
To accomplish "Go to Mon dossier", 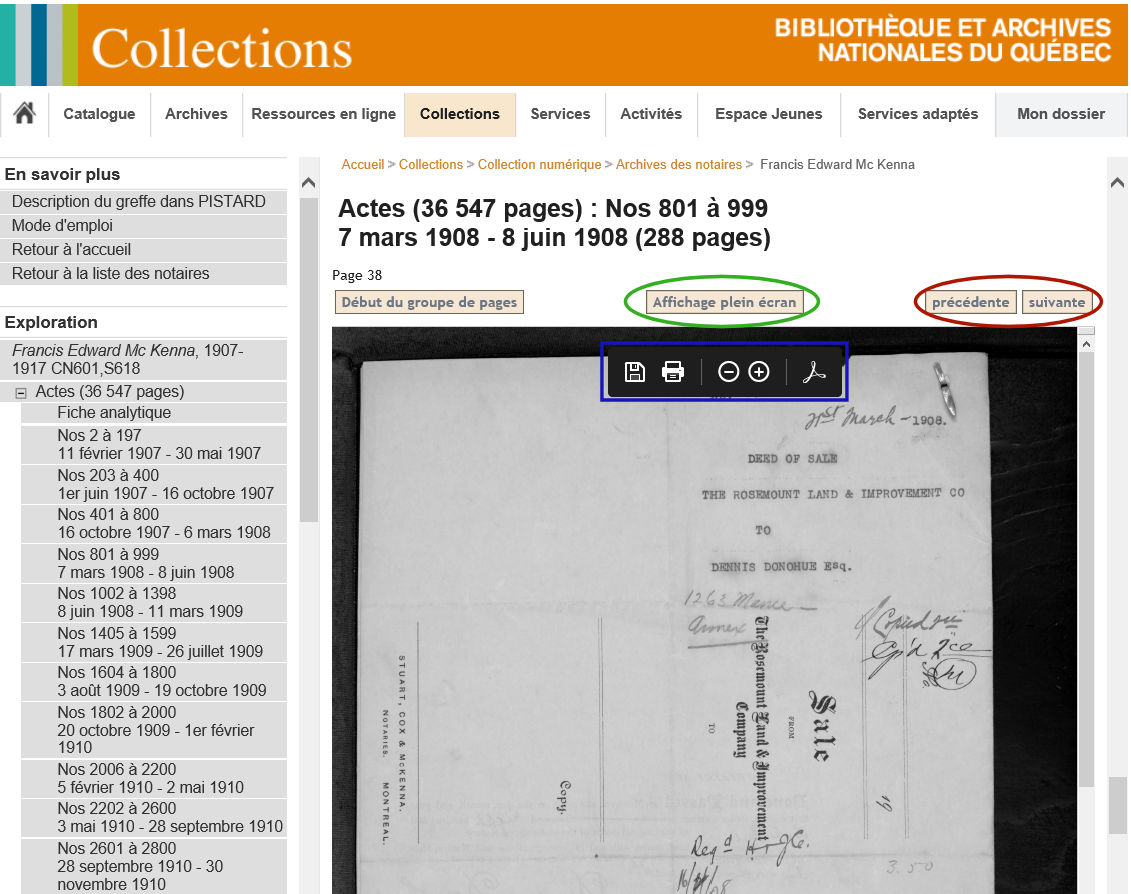I will click(1060, 114).
